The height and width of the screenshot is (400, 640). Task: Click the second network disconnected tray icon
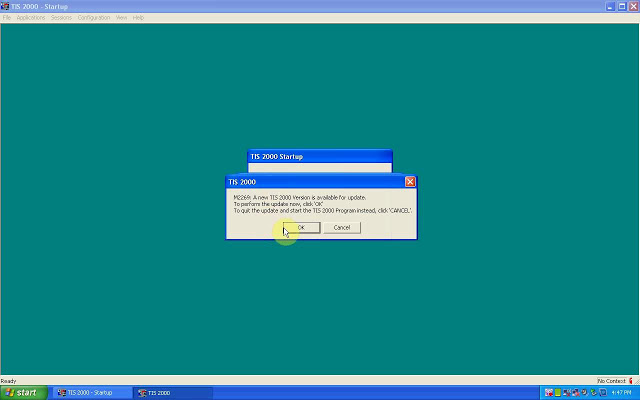click(x=576, y=393)
